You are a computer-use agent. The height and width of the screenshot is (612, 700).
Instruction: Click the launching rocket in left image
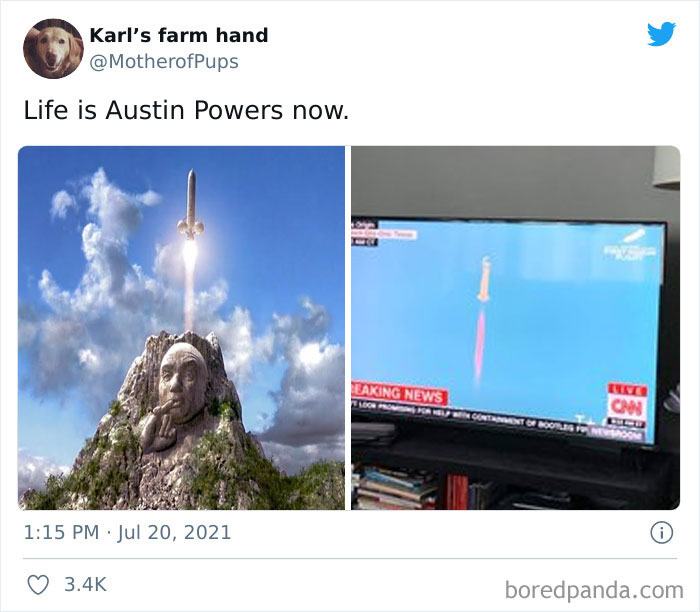pos(191,204)
